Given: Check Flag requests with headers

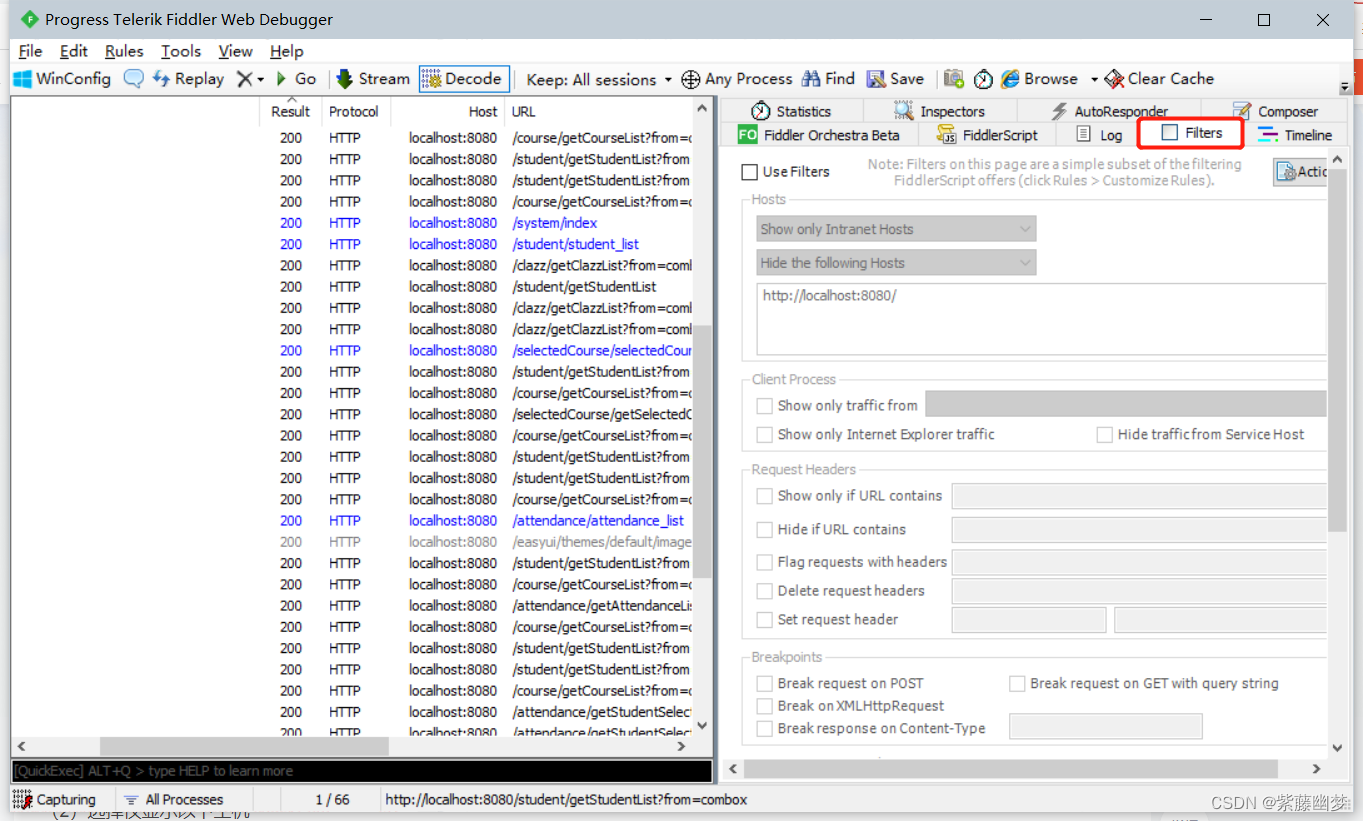Looking at the screenshot, I should pos(765,562).
